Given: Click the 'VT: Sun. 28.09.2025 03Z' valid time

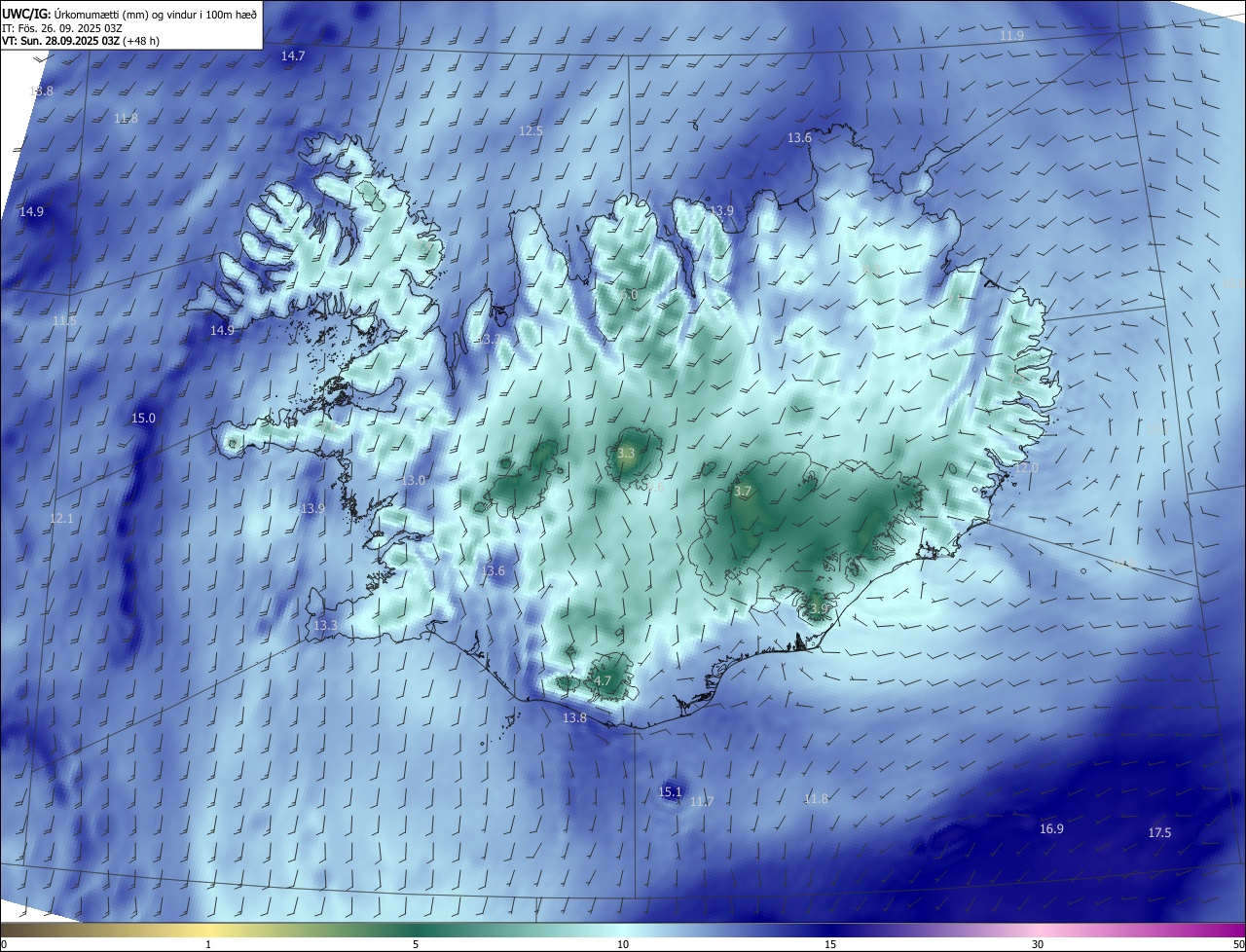Looking at the screenshot, I should (x=60, y=41).
